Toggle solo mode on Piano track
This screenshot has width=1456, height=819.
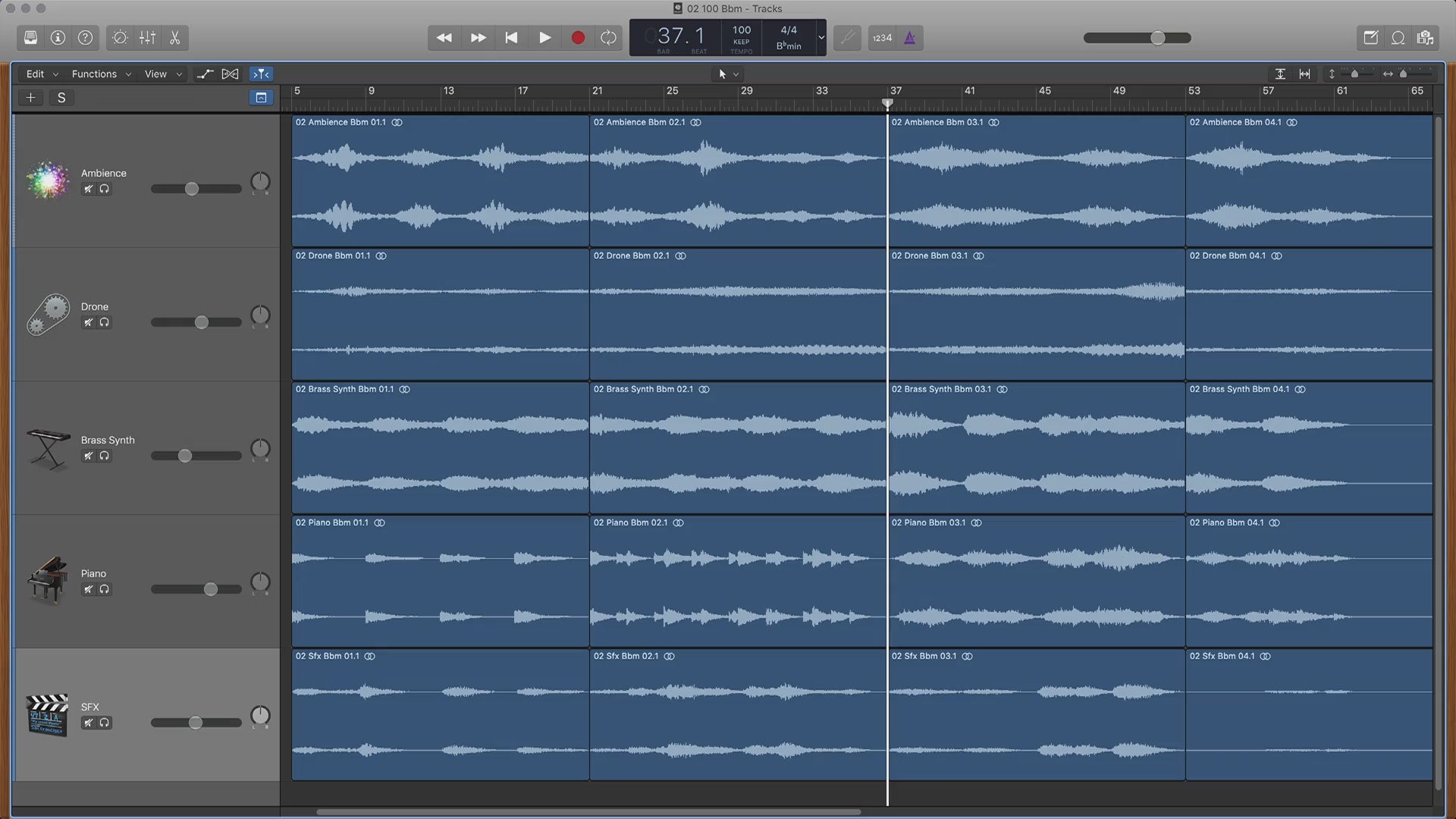[x=103, y=589]
